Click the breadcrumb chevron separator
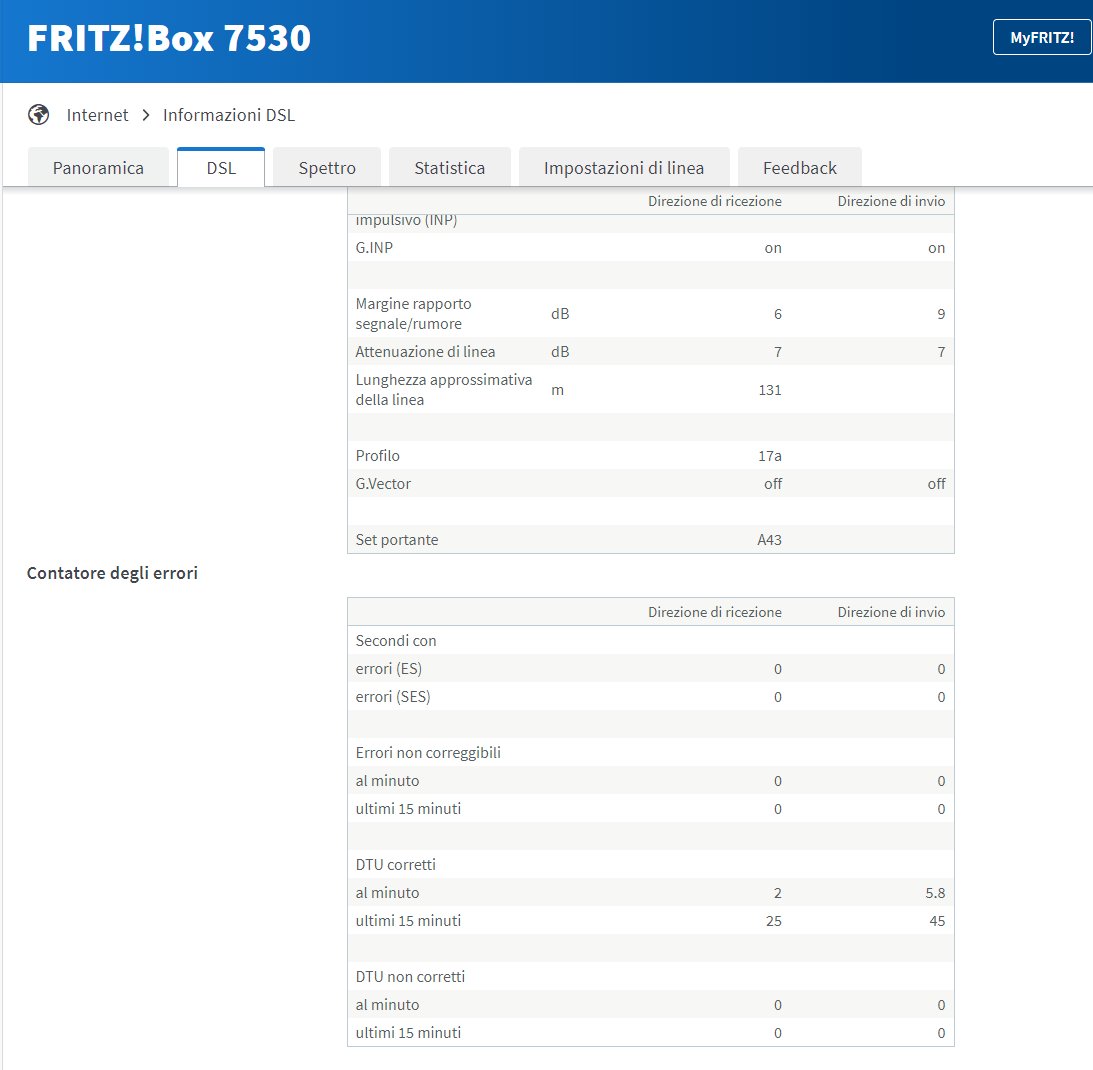Image resolution: width=1093 pixels, height=1070 pixels. 146,115
